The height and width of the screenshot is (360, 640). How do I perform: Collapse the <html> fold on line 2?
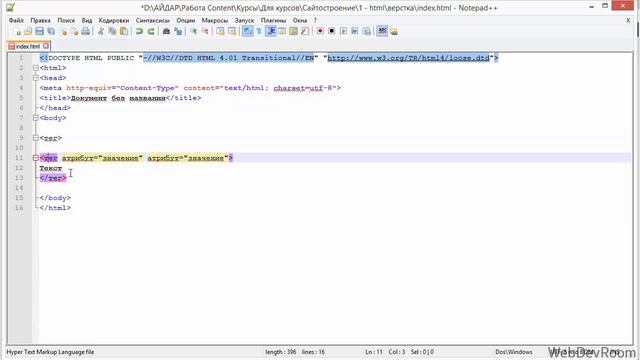pos(36,68)
